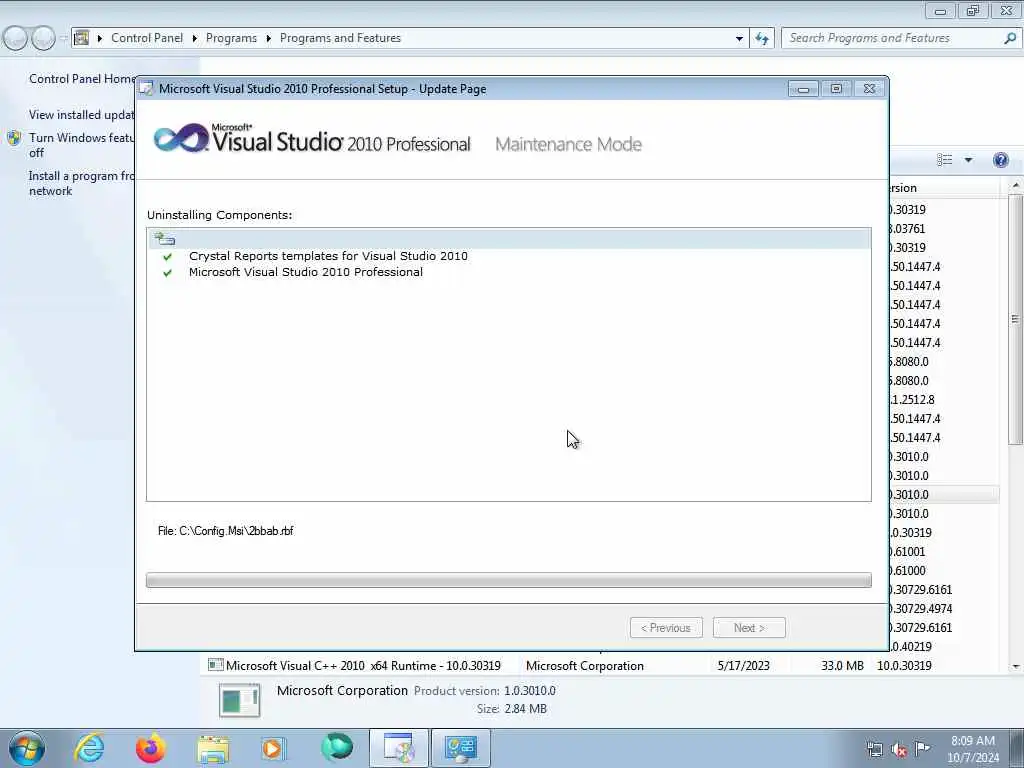Open Windows Explorer folder icon in taskbar

point(213,749)
